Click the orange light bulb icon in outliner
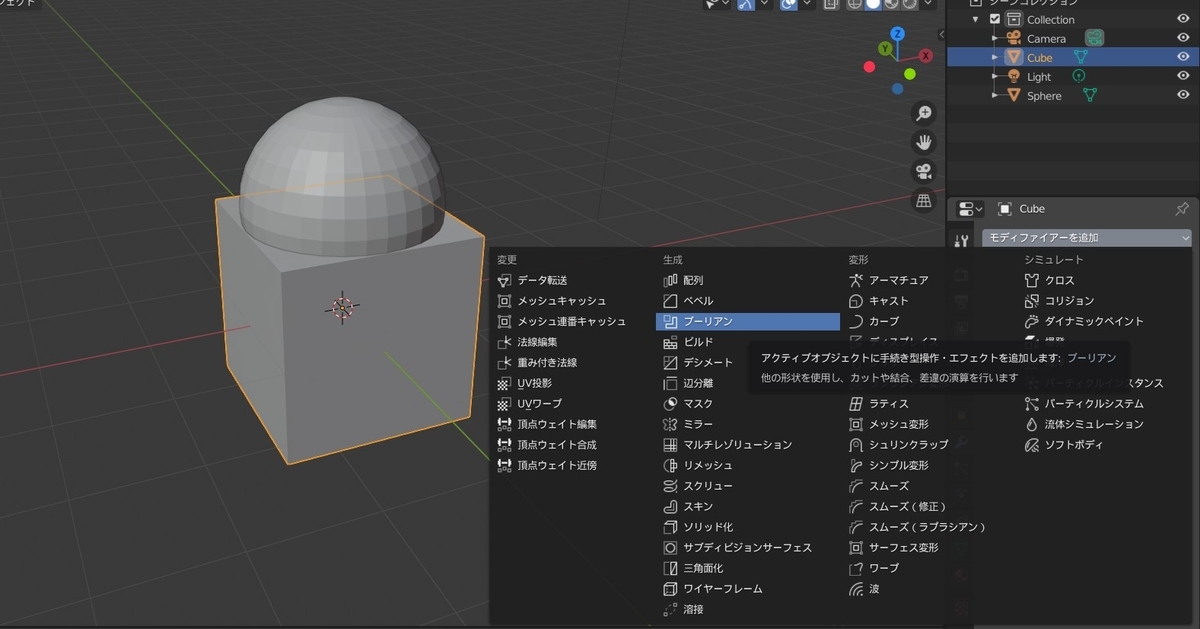The image size is (1200, 629). tap(1013, 76)
